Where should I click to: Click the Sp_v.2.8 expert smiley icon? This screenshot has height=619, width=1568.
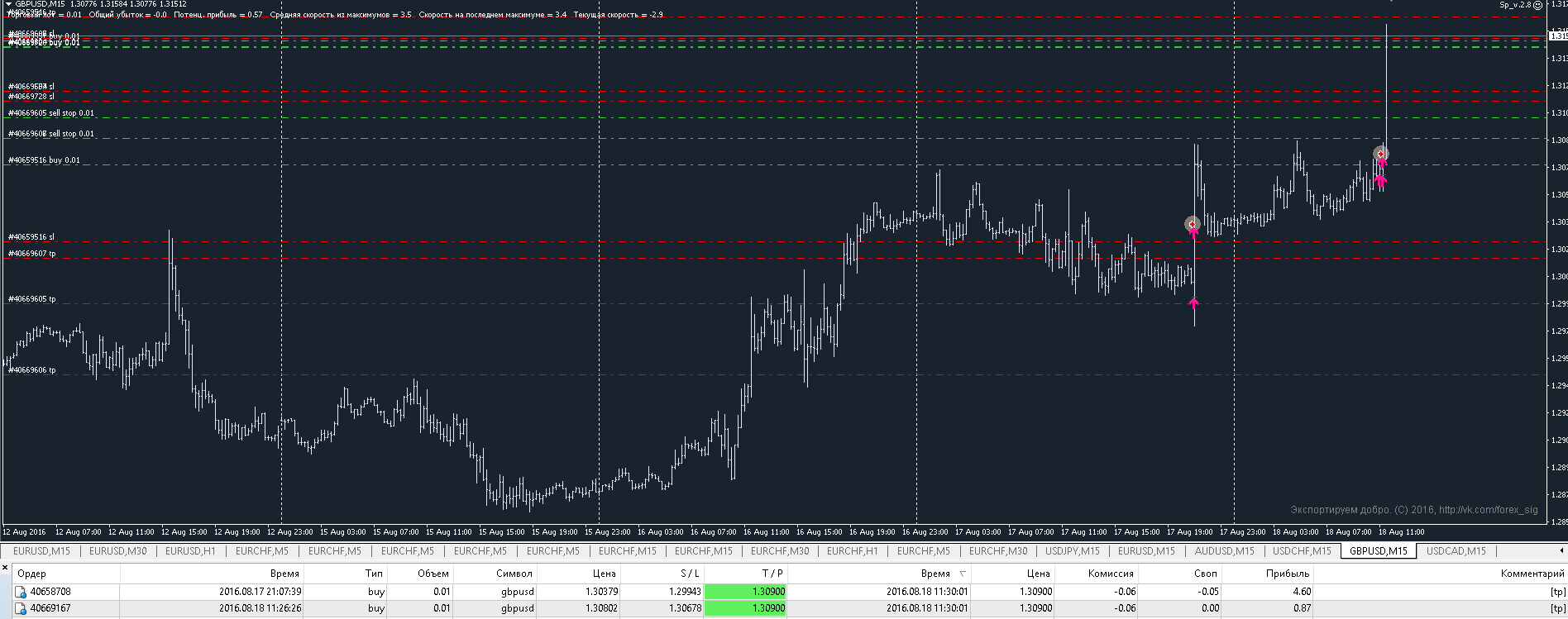click(x=1537, y=5)
